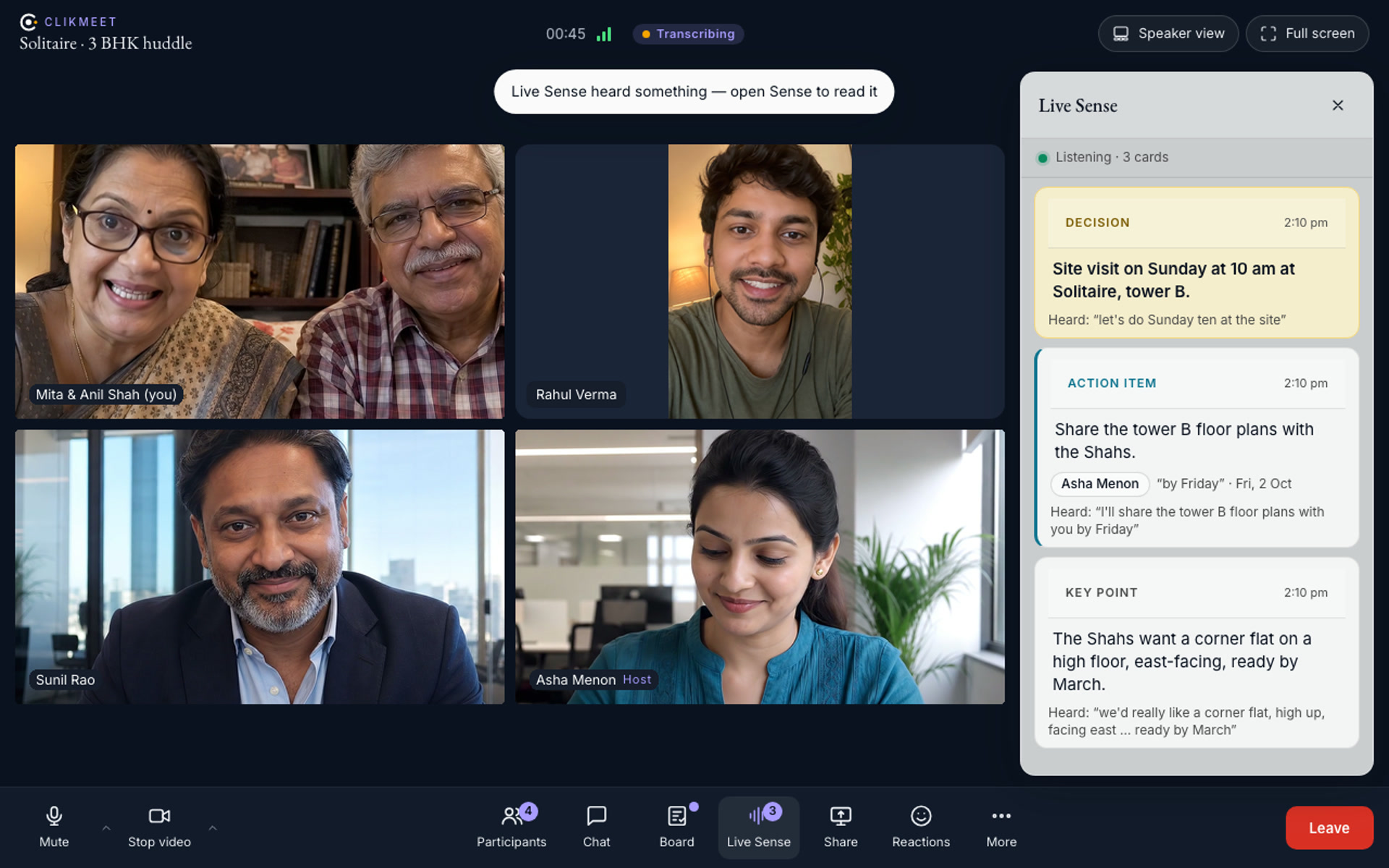Toggle the Live Sense panel button
Screen dimensions: 1389x868
(759, 827)
